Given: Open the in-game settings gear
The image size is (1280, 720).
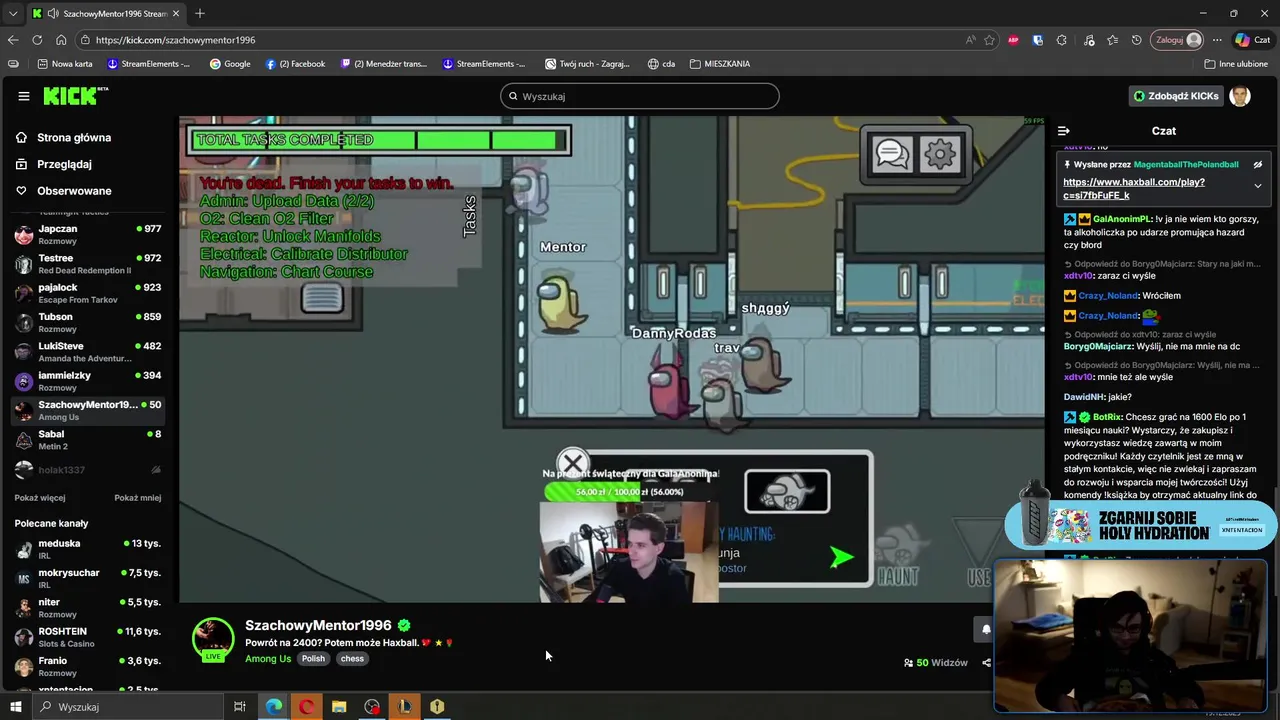Looking at the screenshot, I should pos(940,154).
